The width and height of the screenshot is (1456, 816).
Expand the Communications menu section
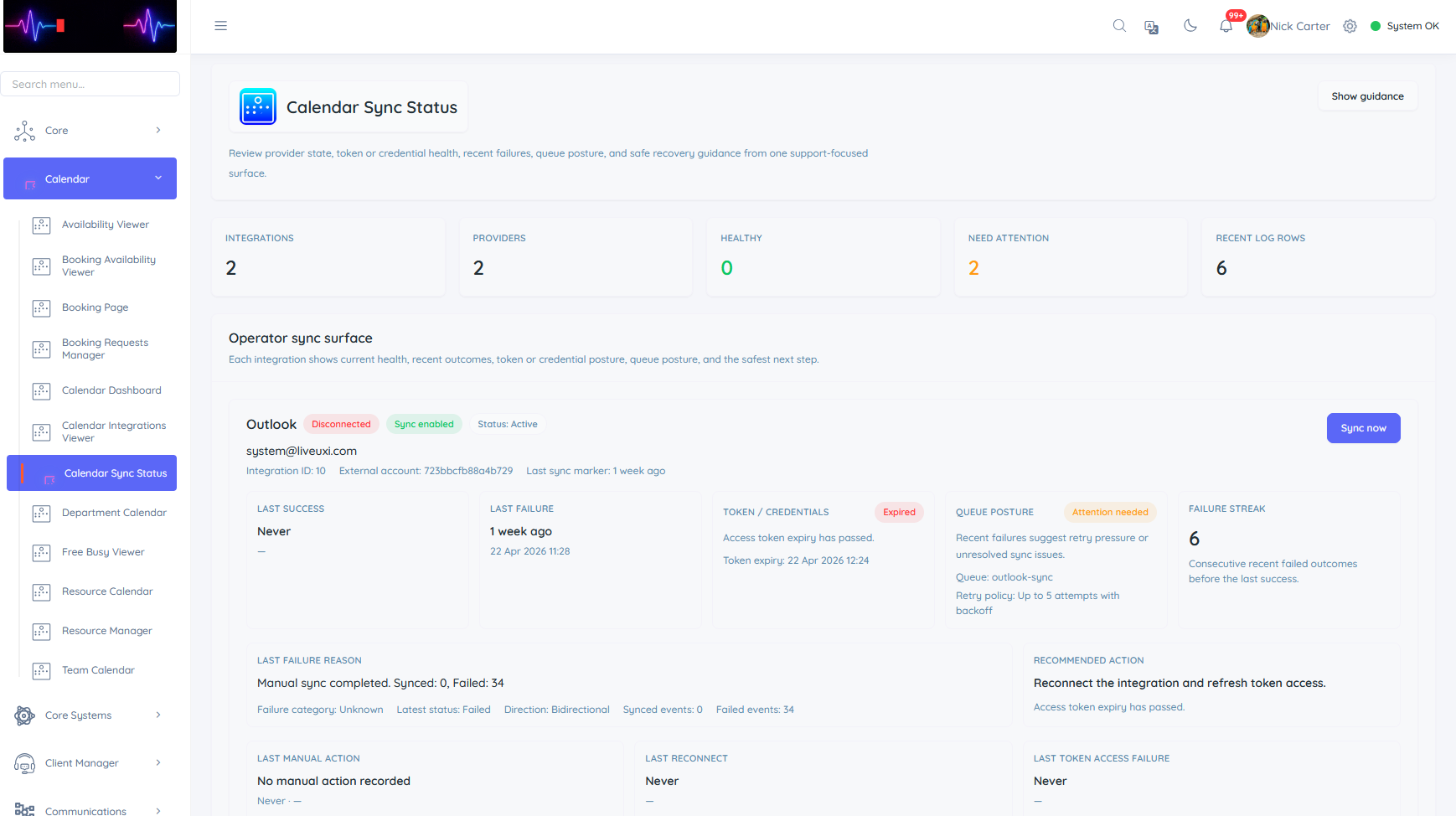(90, 810)
